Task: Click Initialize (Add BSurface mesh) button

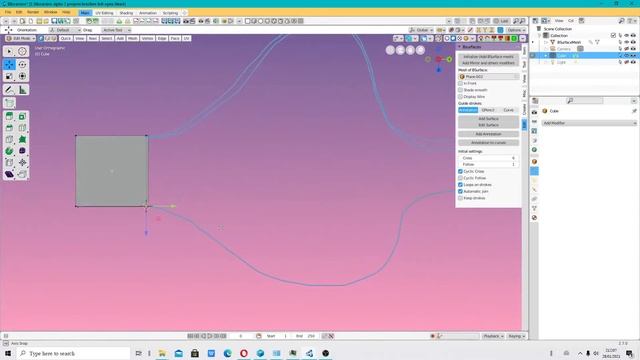Action: click(488, 57)
